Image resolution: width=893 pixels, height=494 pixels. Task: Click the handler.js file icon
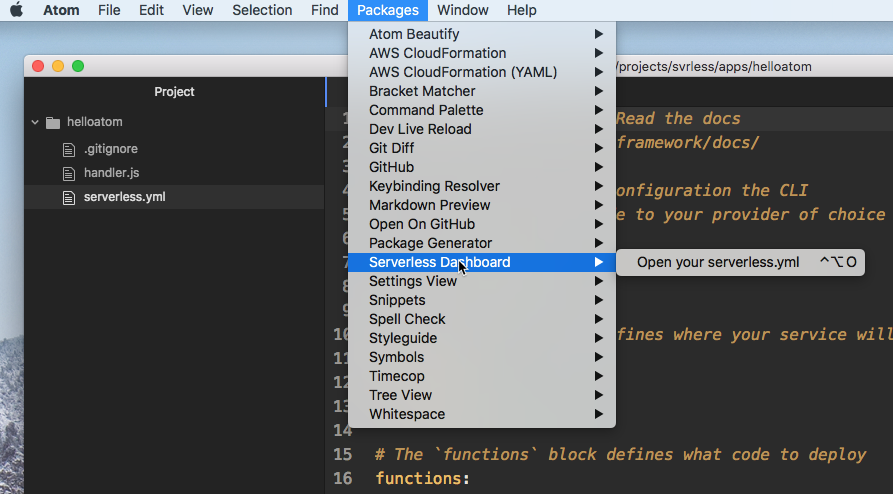[69, 173]
